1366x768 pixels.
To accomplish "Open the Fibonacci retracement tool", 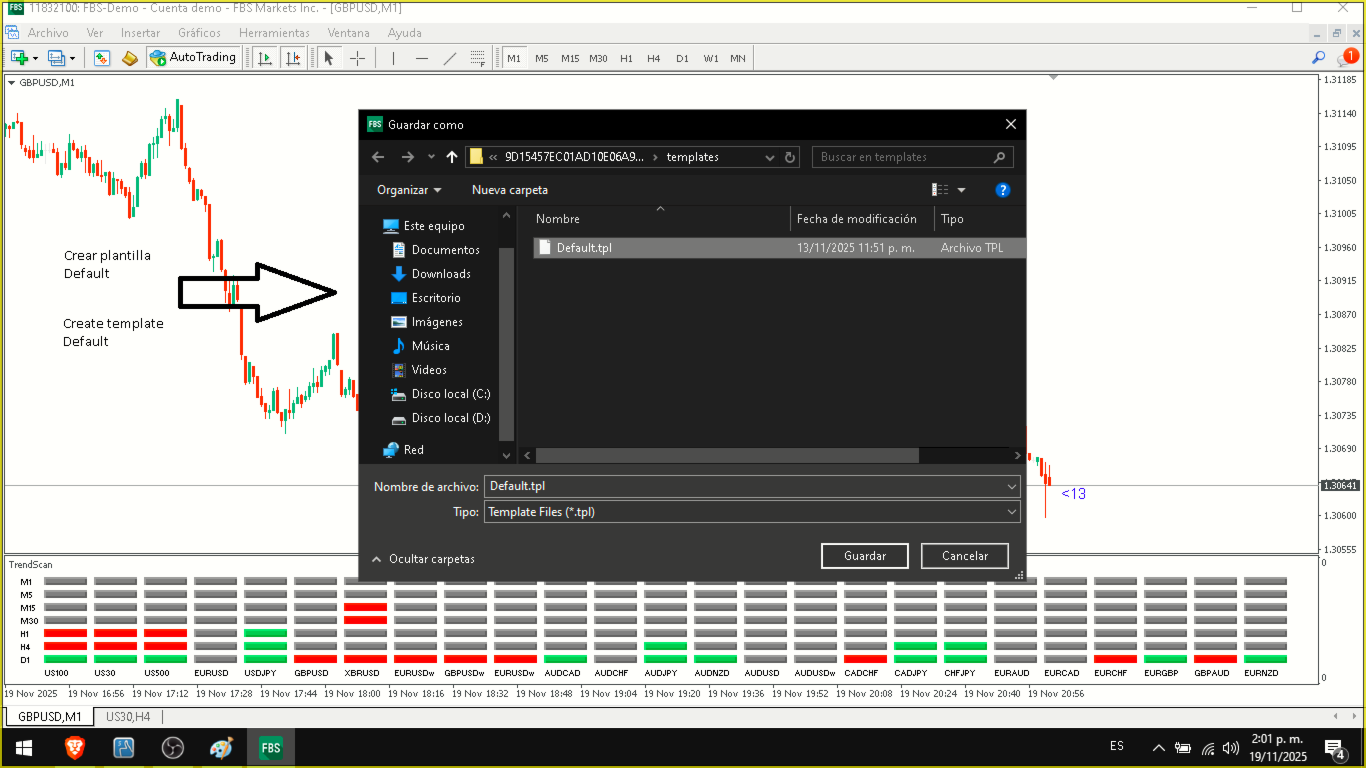I will [x=478, y=57].
